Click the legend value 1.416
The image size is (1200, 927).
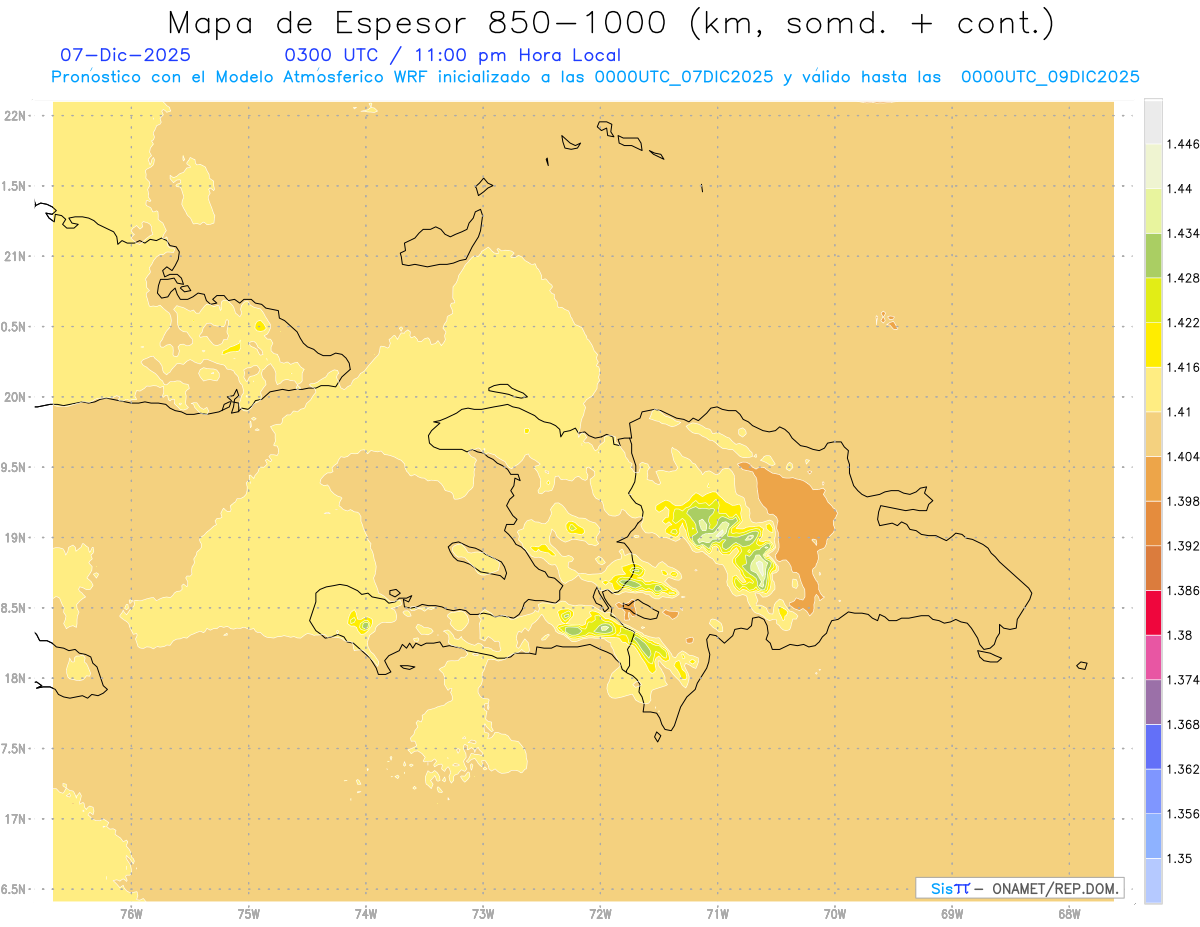(1183, 367)
